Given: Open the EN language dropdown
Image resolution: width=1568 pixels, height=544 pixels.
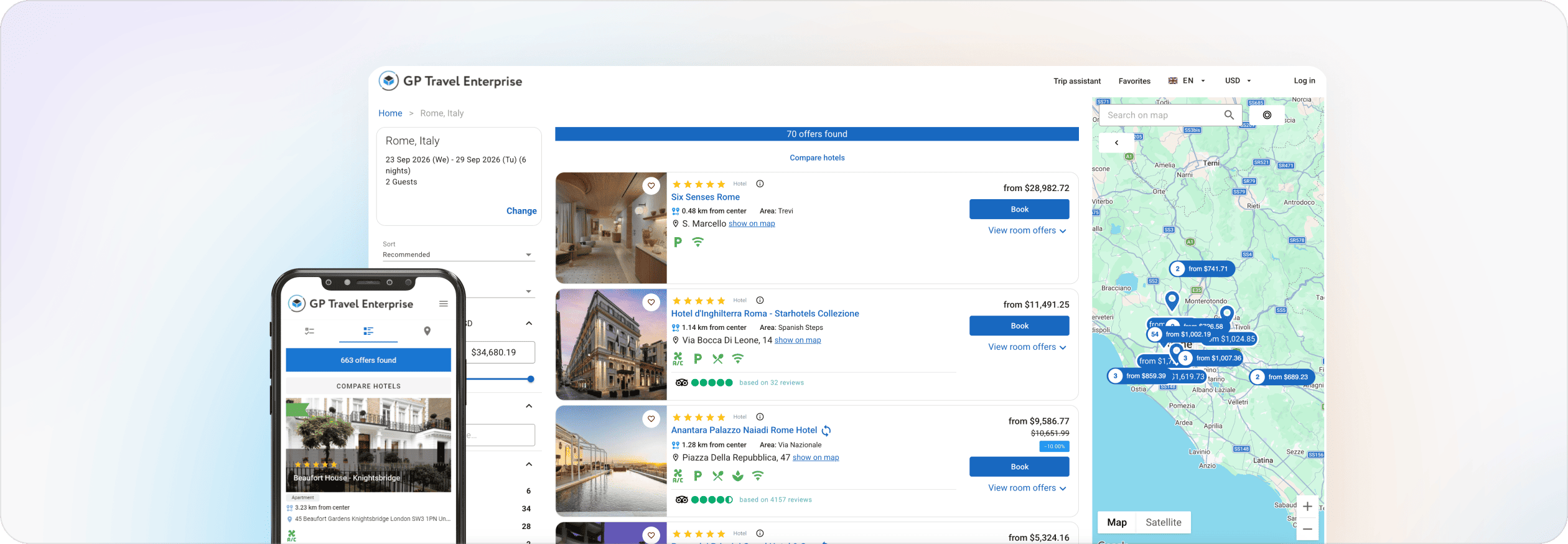Looking at the screenshot, I should (x=1187, y=81).
